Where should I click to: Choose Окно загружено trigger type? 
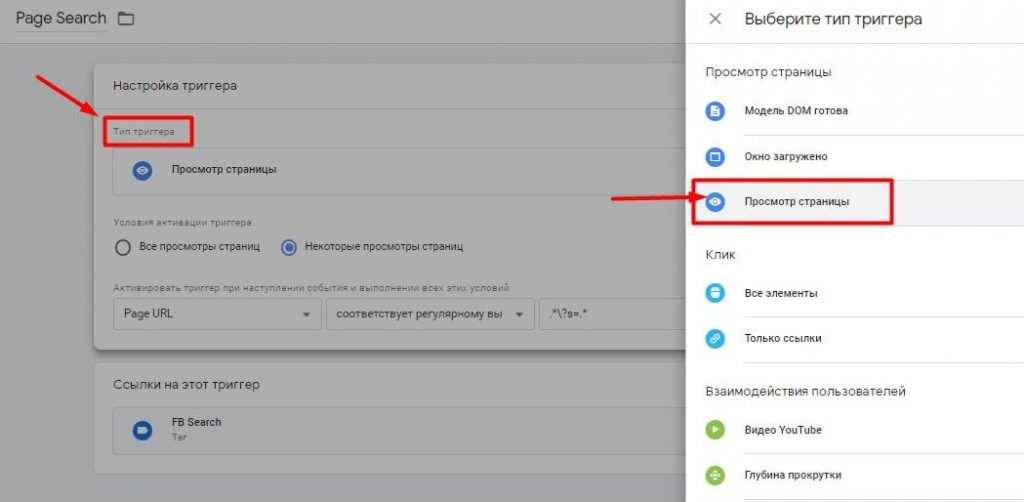pyautogui.click(x=786, y=157)
